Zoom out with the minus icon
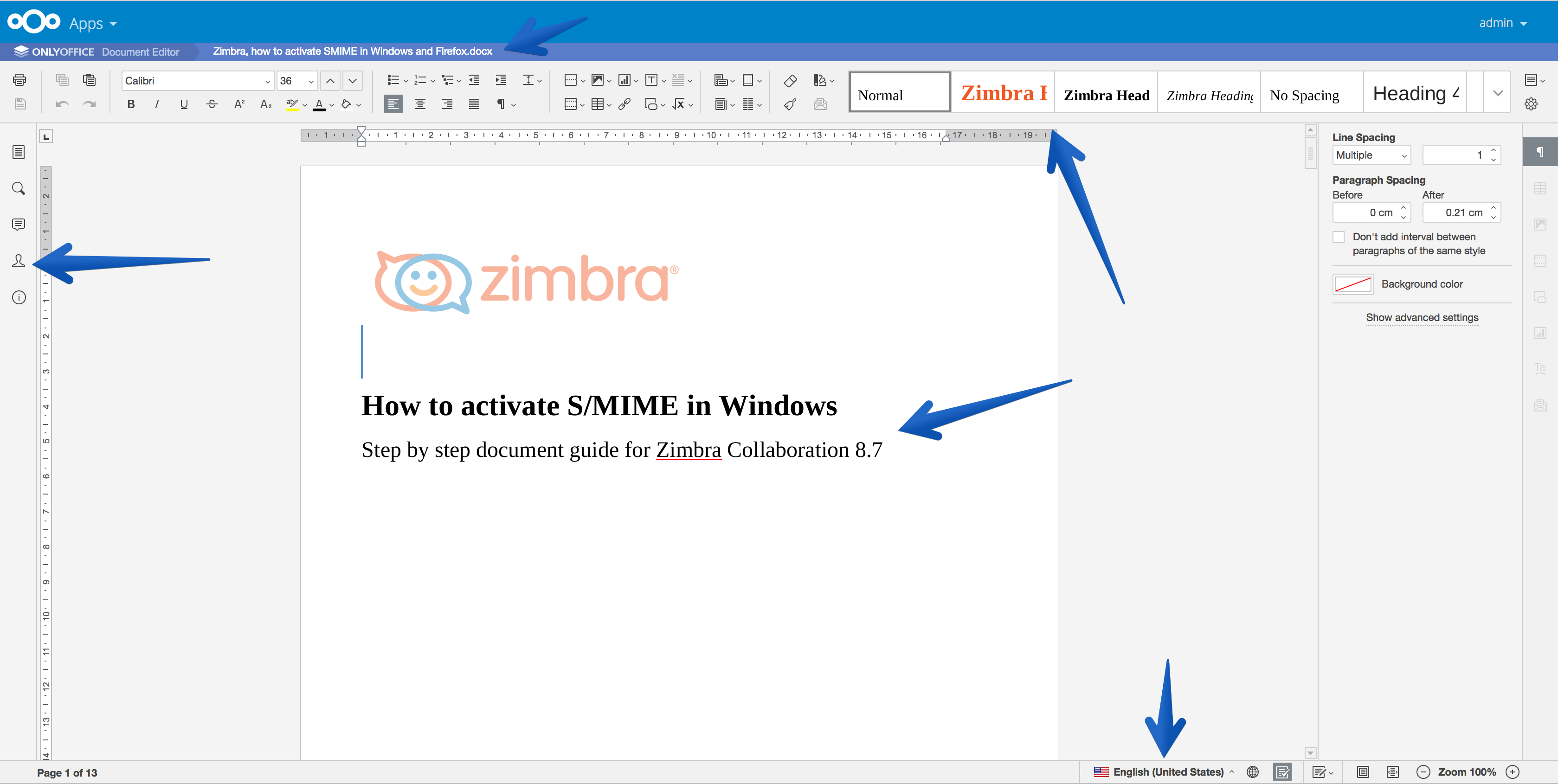Screen dimensions: 1558x784 [x=1424, y=772]
